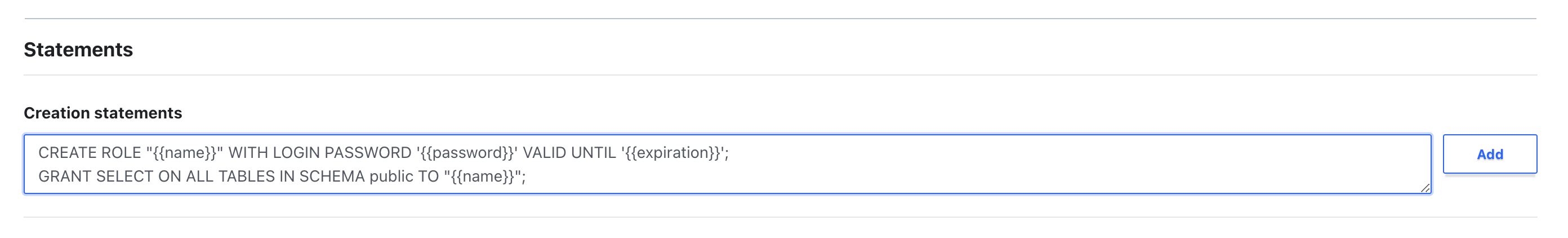Click the Add button for creation statements

(x=1489, y=155)
